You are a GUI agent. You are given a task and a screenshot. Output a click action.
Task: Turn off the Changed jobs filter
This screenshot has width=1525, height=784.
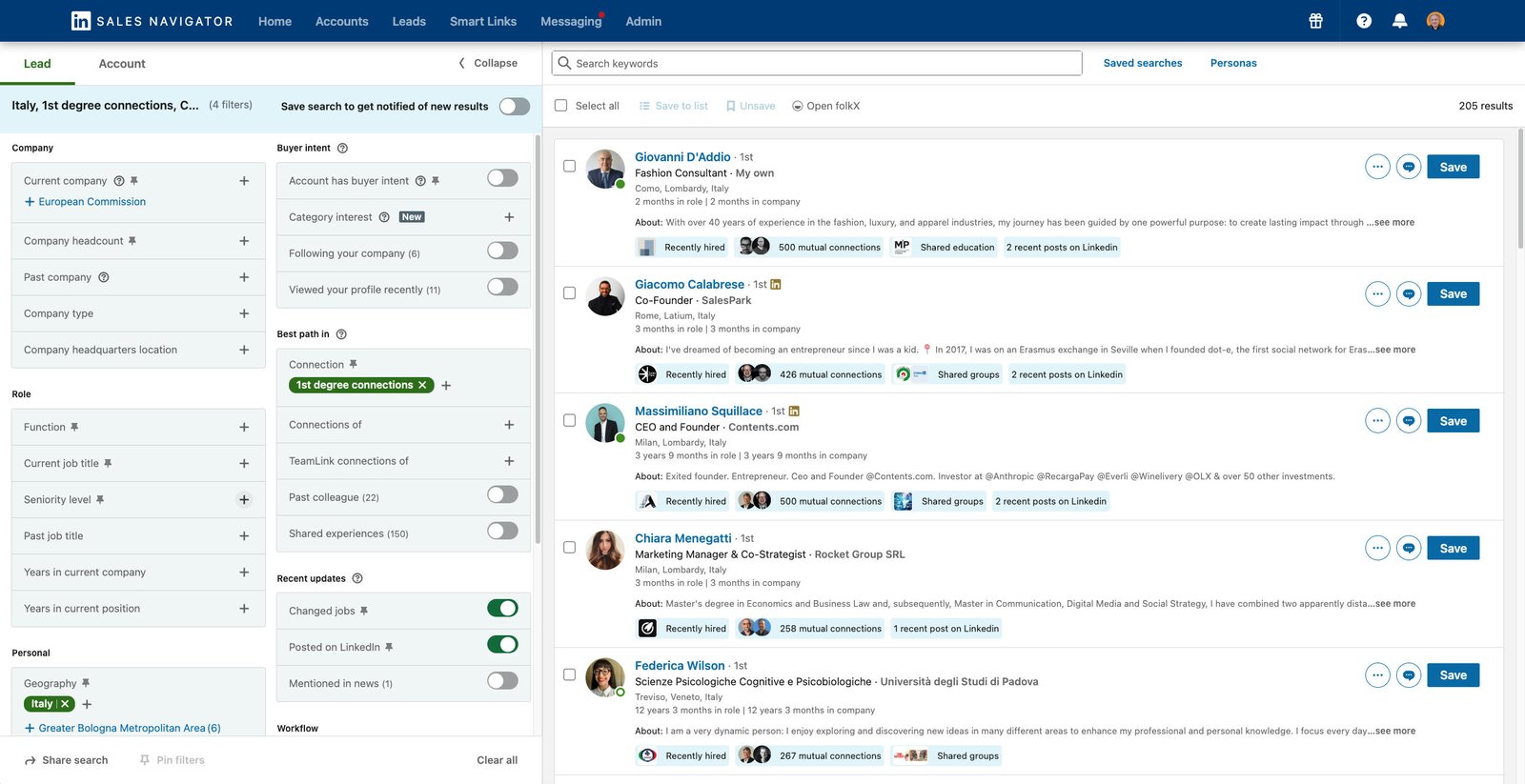tap(502, 609)
